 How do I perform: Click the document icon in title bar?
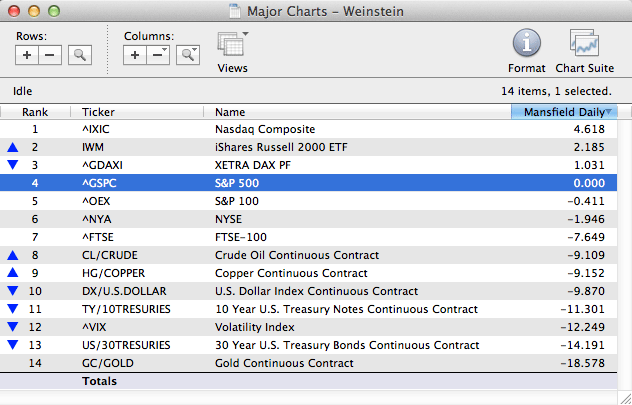(x=234, y=9)
